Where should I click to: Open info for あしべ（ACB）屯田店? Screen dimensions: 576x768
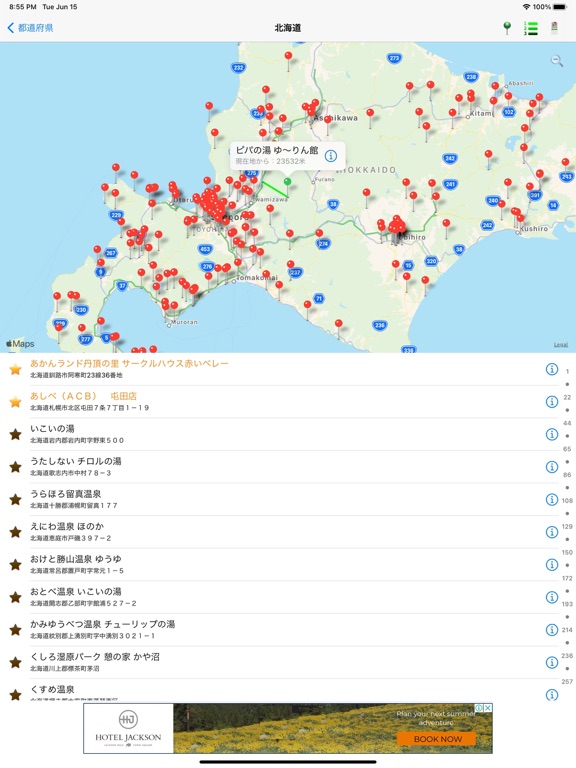point(552,402)
